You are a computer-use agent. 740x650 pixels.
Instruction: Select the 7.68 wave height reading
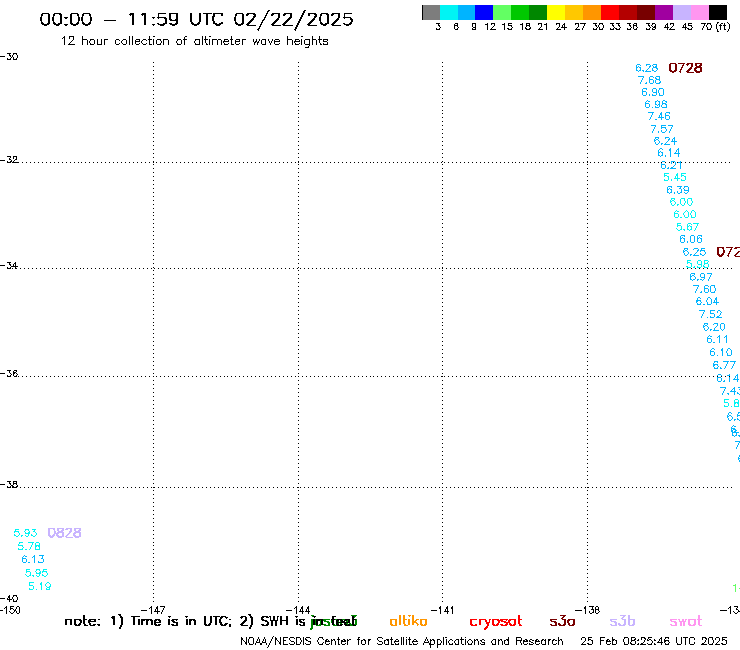point(649,80)
